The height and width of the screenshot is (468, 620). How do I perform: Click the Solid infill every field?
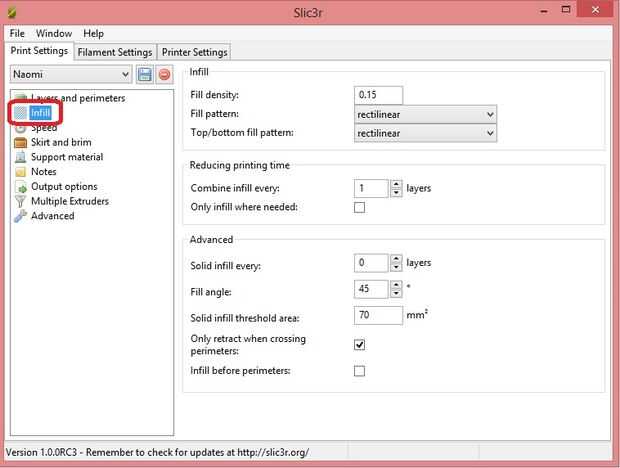[371, 263]
